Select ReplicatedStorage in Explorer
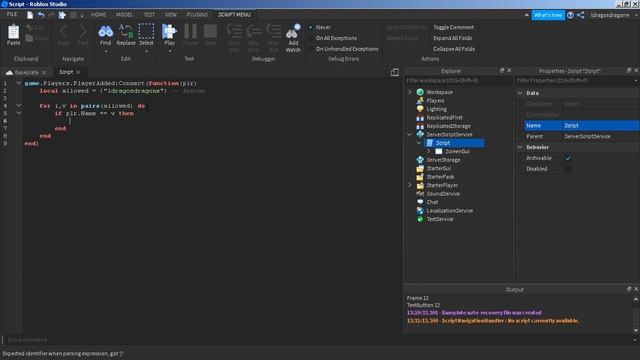The height and width of the screenshot is (360, 640). (x=449, y=126)
